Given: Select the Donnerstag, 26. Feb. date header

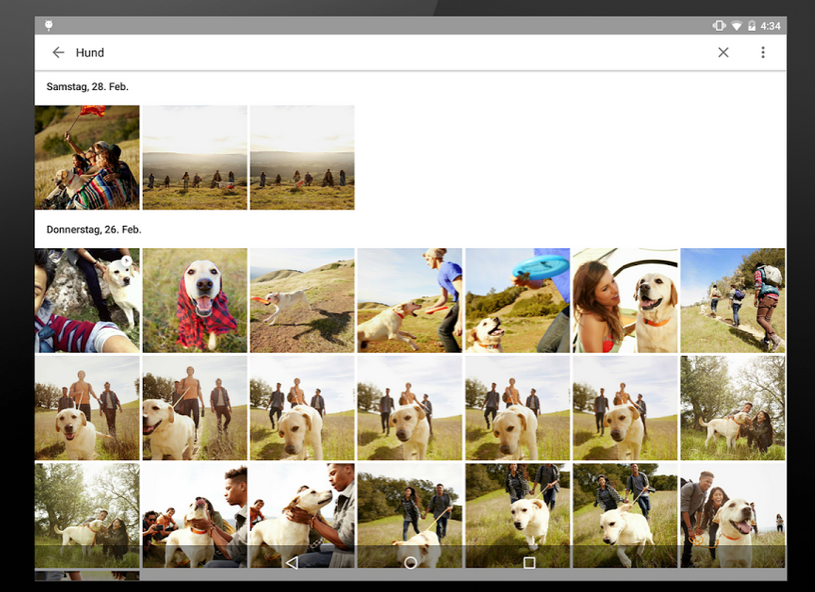Looking at the screenshot, I should [x=94, y=230].
